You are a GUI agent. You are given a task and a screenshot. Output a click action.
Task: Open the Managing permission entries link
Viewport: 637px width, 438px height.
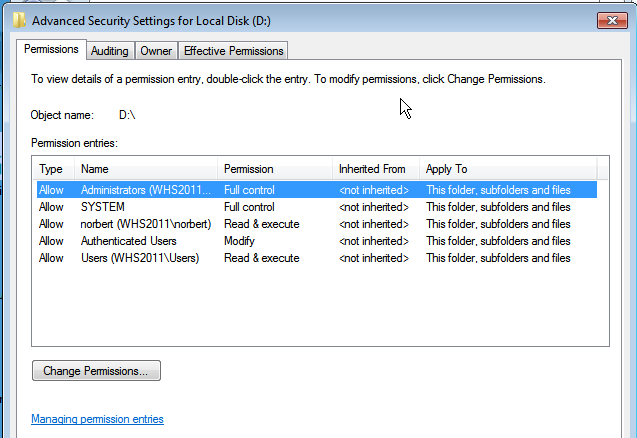tap(98, 419)
